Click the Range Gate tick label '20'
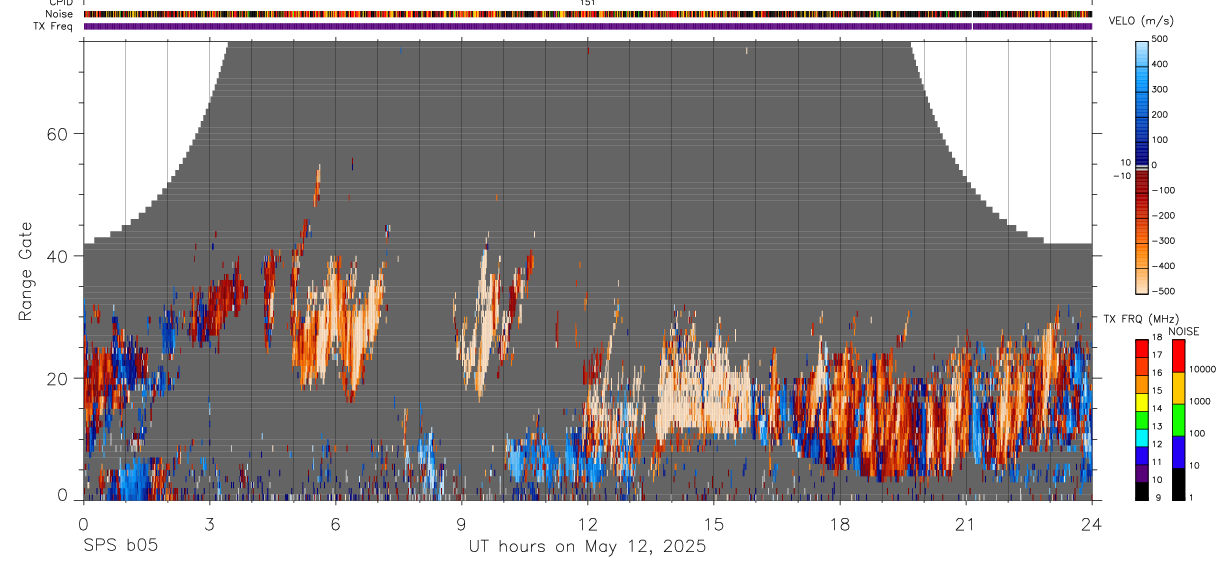1228x567 pixels. (x=56, y=378)
